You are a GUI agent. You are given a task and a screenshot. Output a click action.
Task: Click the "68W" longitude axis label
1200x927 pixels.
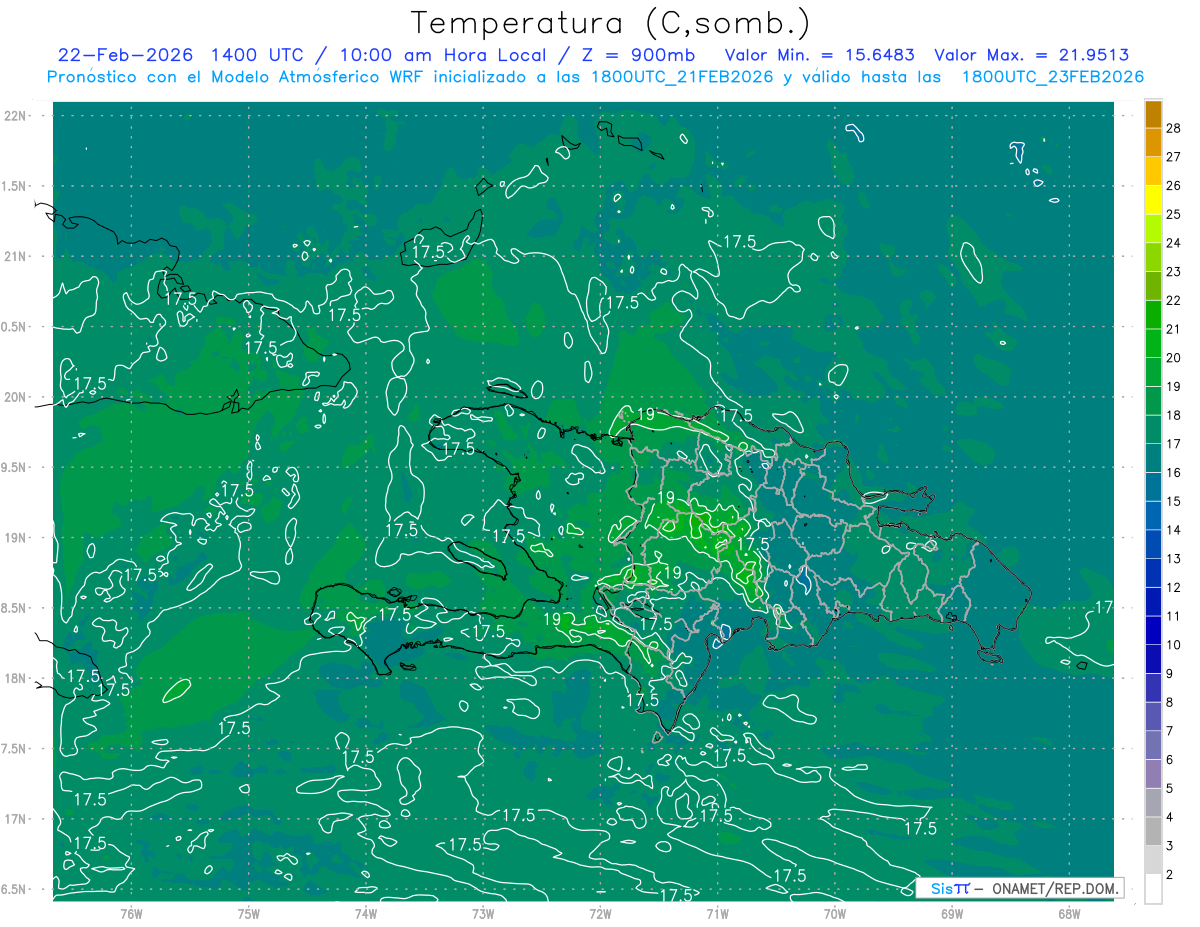[1069, 913]
